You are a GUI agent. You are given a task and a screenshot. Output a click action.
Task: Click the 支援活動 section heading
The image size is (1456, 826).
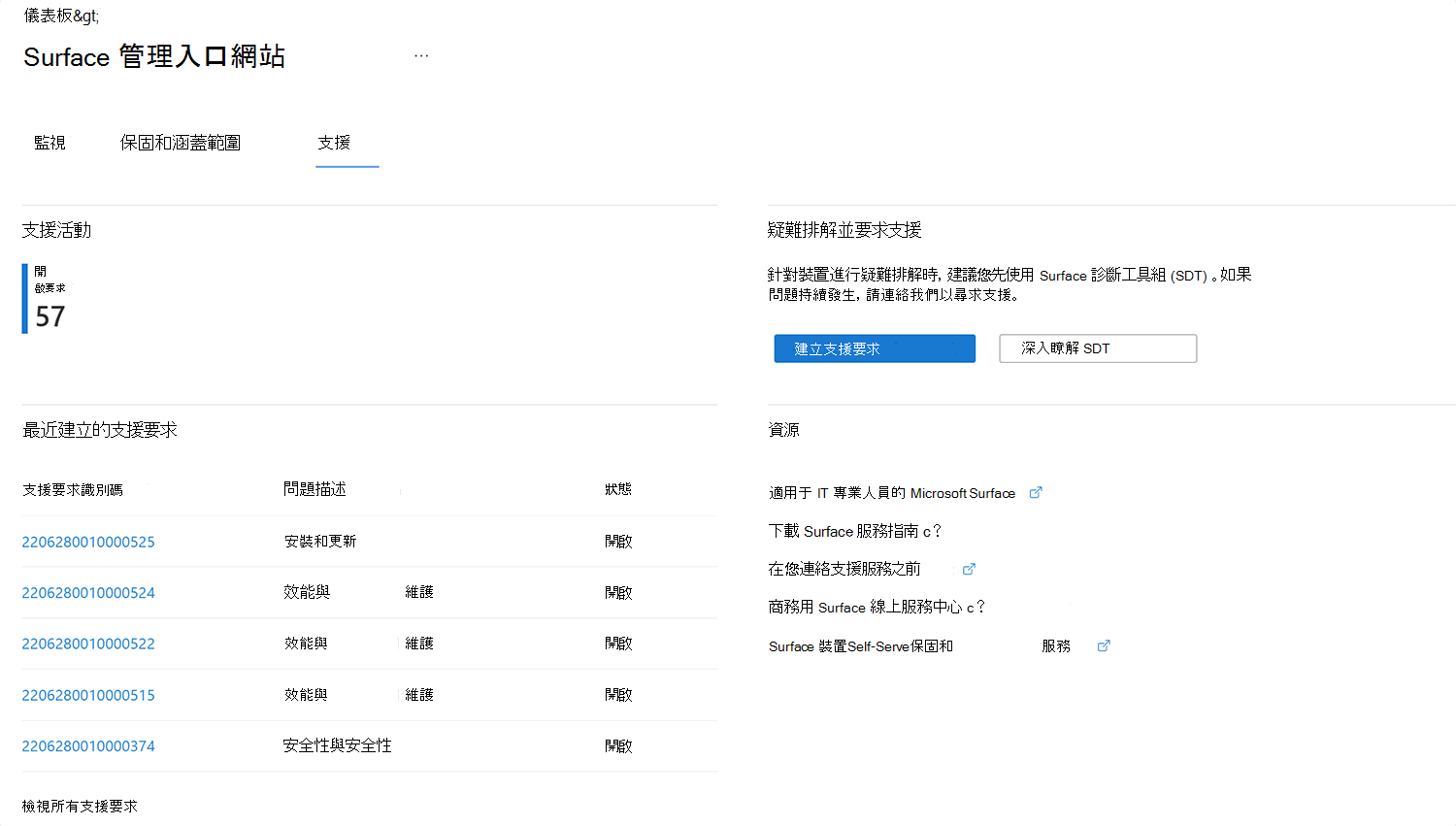coord(56,230)
